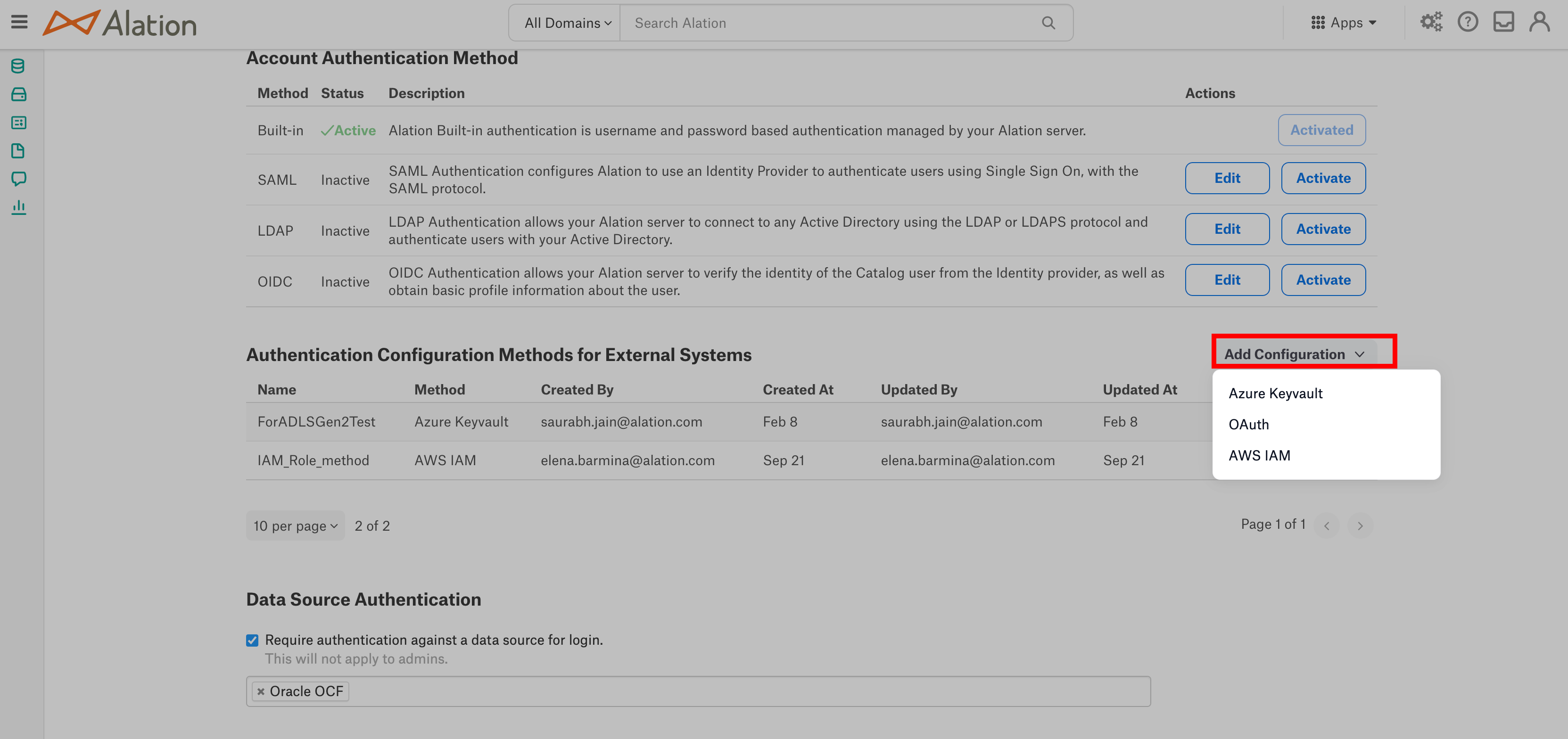Open the queries sidebar icon
This screenshot has width=1568, height=739.
18,123
